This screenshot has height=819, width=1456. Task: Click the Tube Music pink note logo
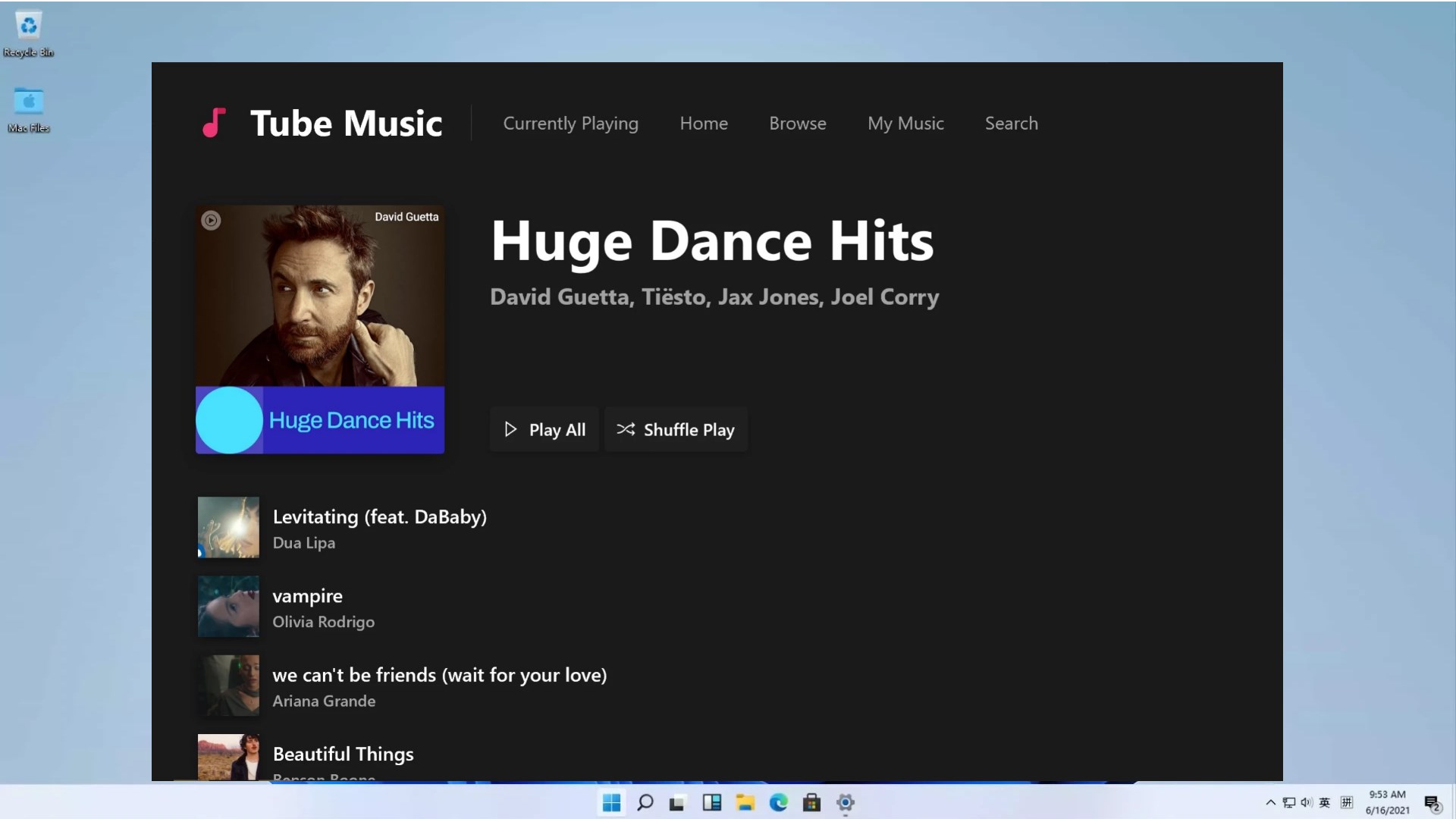(213, 122)
